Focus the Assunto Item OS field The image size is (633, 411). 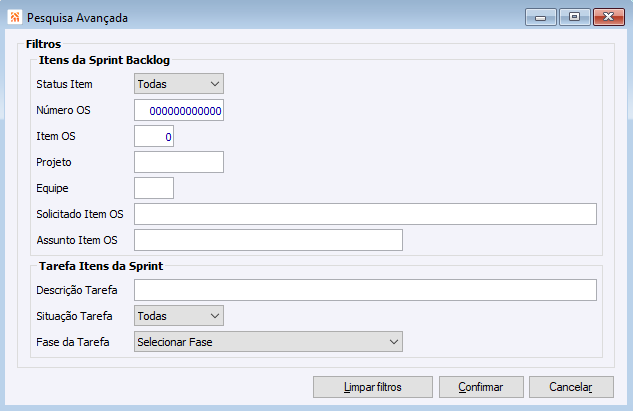point(268,240)
